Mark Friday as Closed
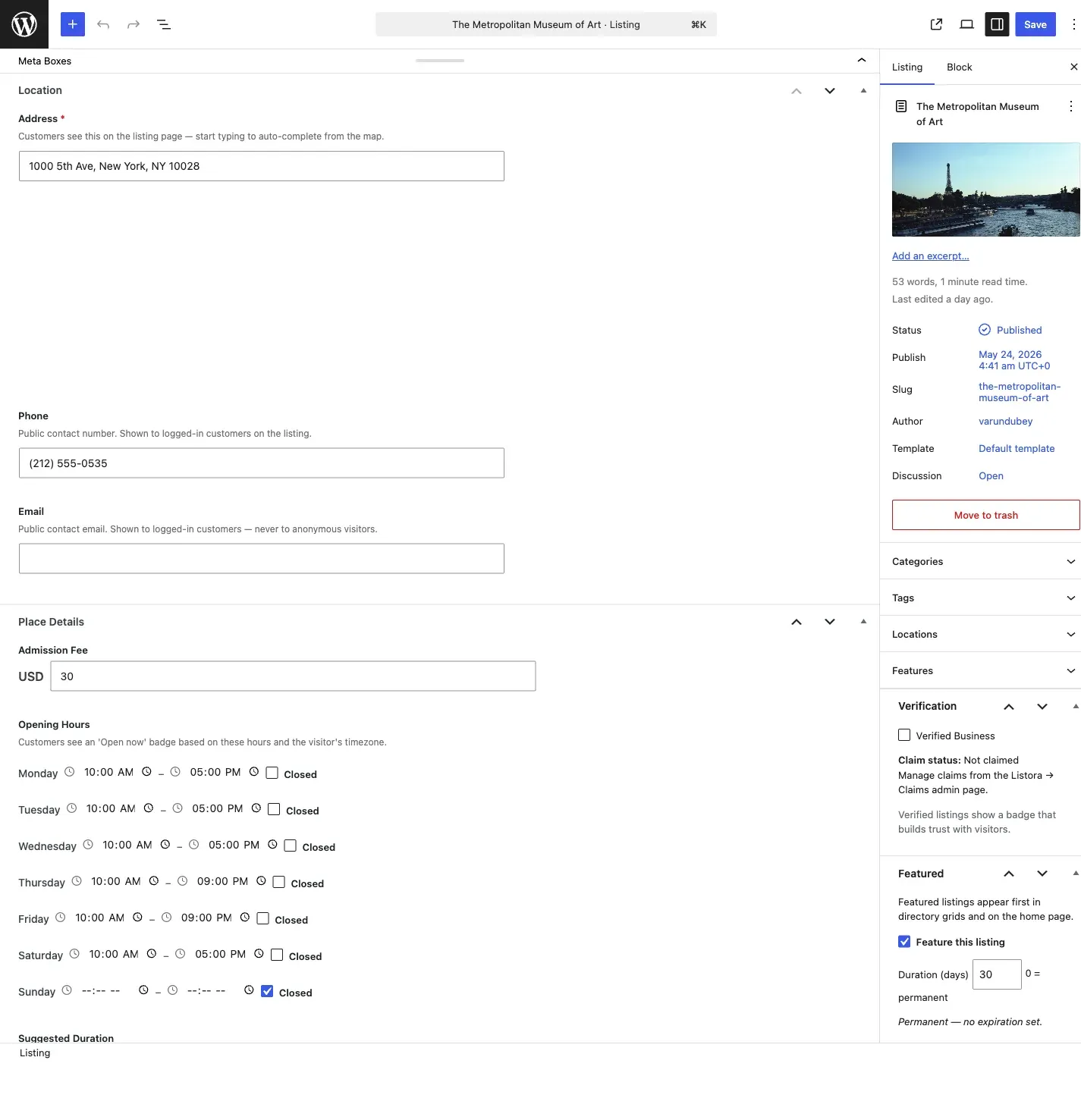 262,919
